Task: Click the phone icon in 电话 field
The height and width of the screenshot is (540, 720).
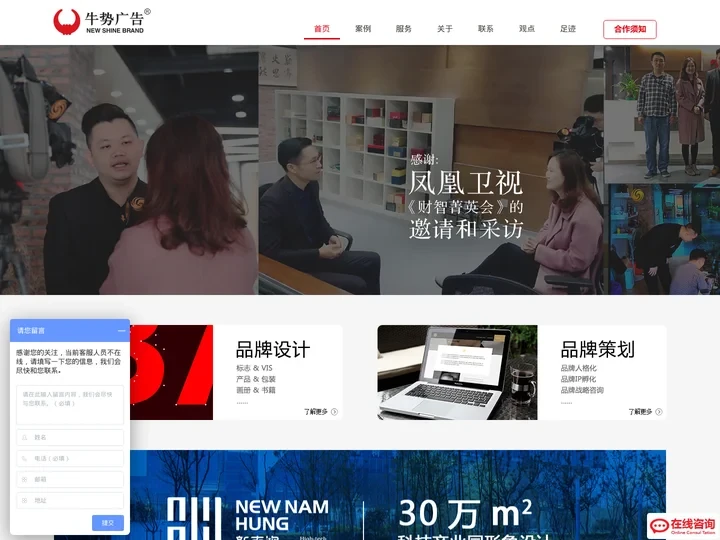Action: point(24,458)
